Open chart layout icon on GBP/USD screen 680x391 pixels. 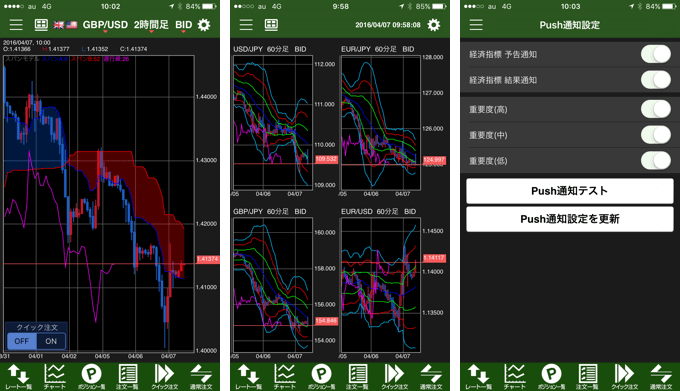[41, 25]
